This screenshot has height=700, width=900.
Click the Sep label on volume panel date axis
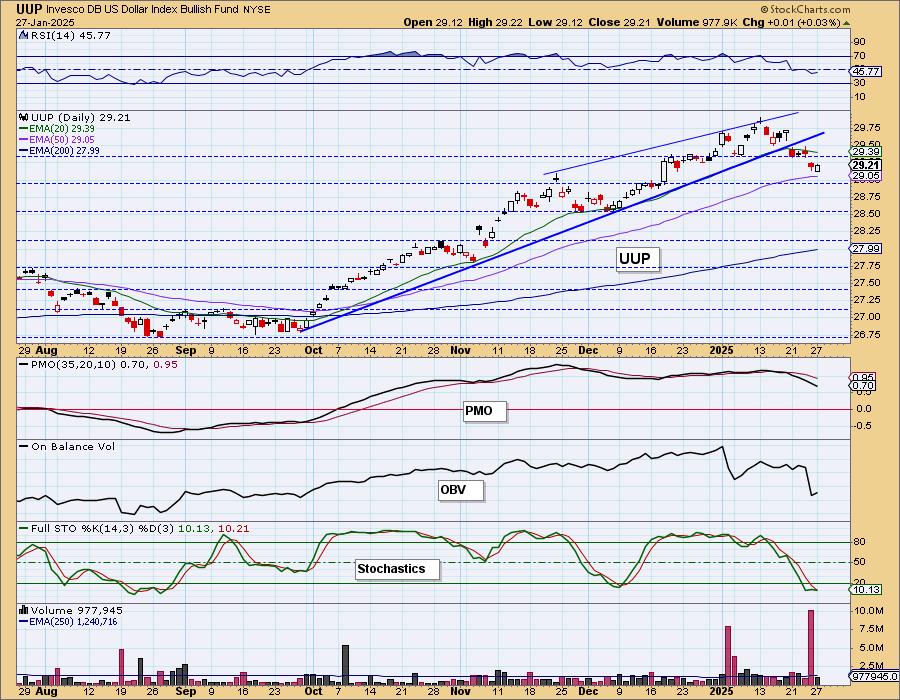pyautogui.click(x=185, y=691)
